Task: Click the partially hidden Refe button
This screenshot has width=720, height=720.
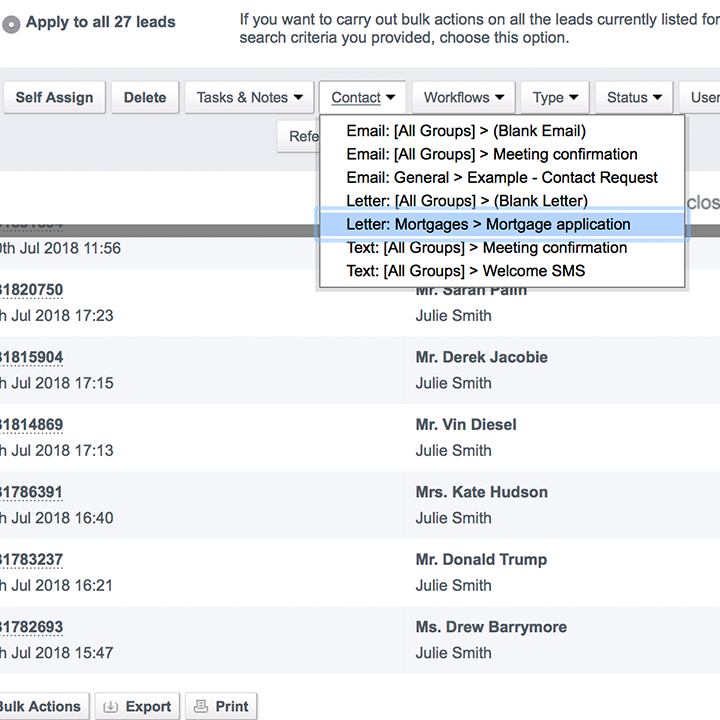Action: tap(298, 136)
